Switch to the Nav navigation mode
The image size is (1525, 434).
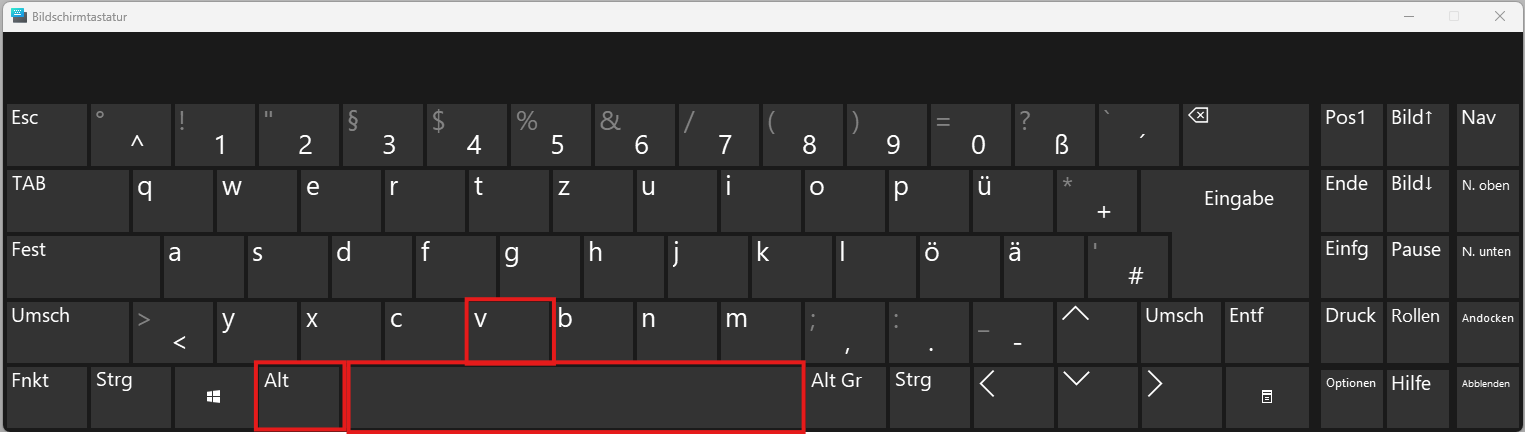[1486, 135]
